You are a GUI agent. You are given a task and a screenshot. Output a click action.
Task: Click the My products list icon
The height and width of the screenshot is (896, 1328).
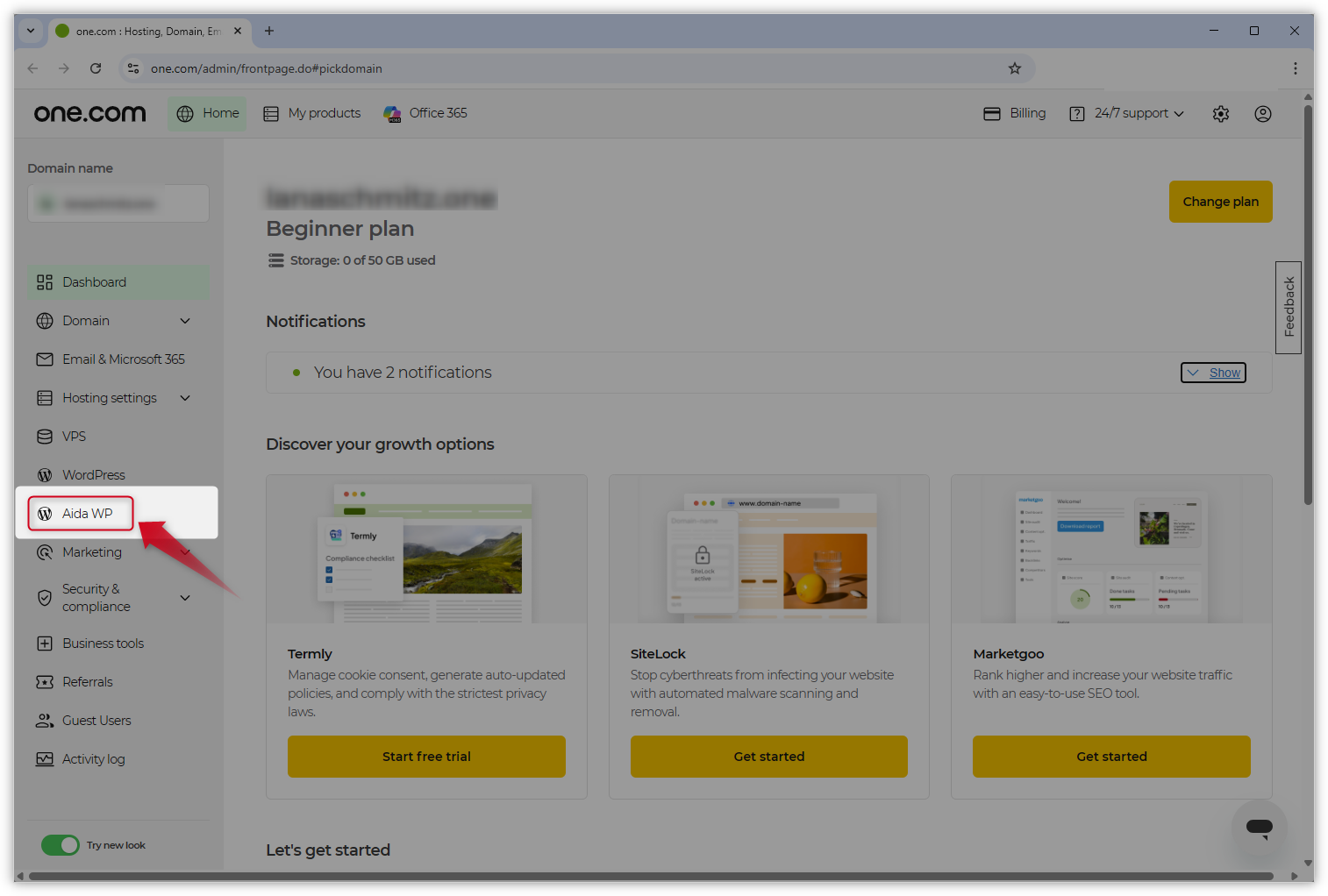(x=271, y=114)
